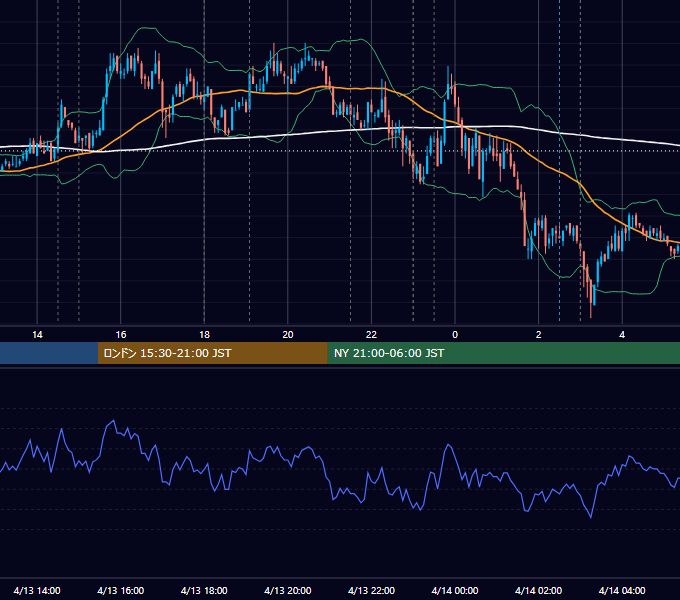Viewport: 680px width, 600px height.
Task: Click the 4/14 04:00 time label
Action: pos(622,590)
